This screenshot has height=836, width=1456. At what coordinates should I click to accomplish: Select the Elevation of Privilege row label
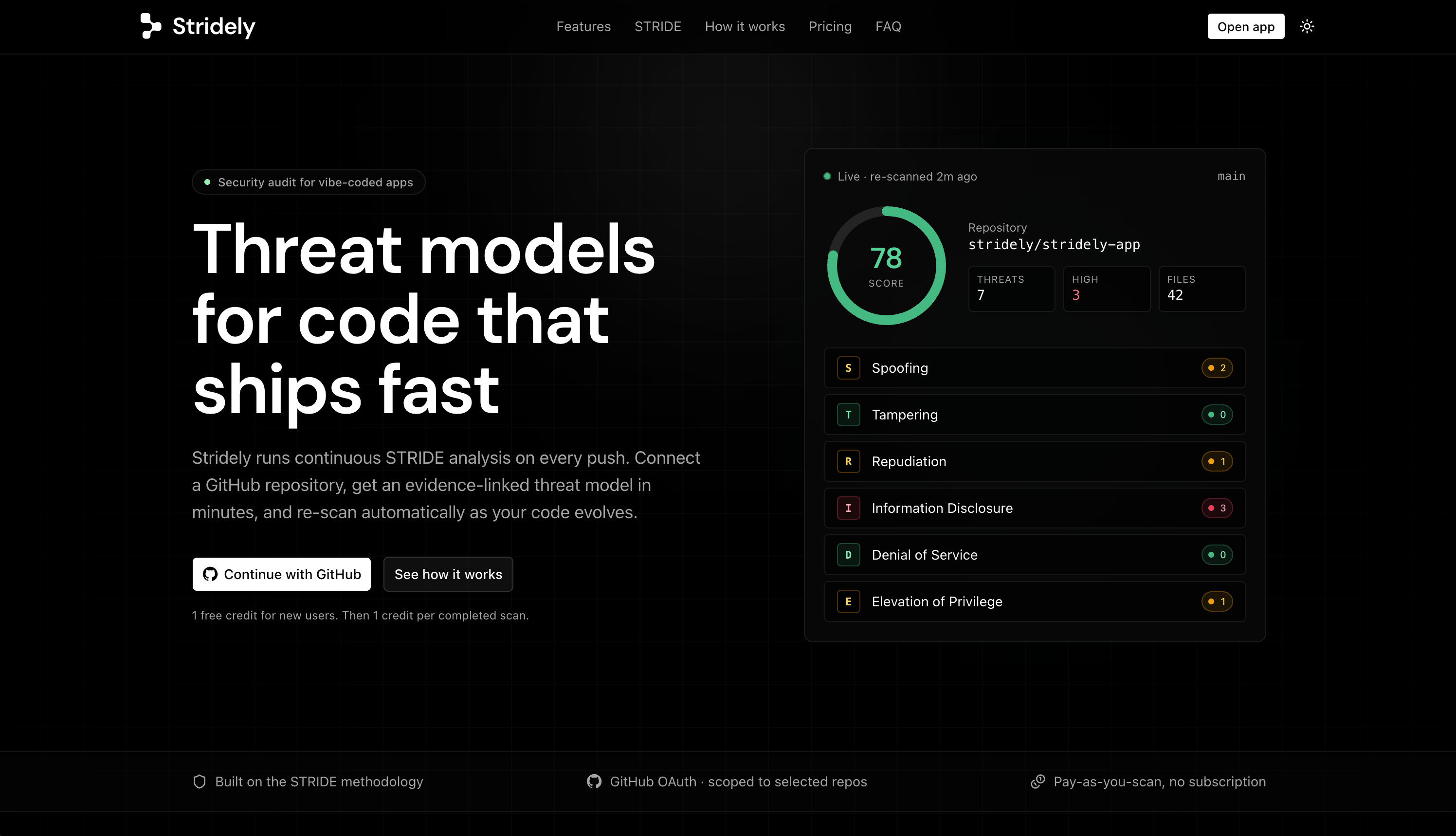[x=937, y=602]
